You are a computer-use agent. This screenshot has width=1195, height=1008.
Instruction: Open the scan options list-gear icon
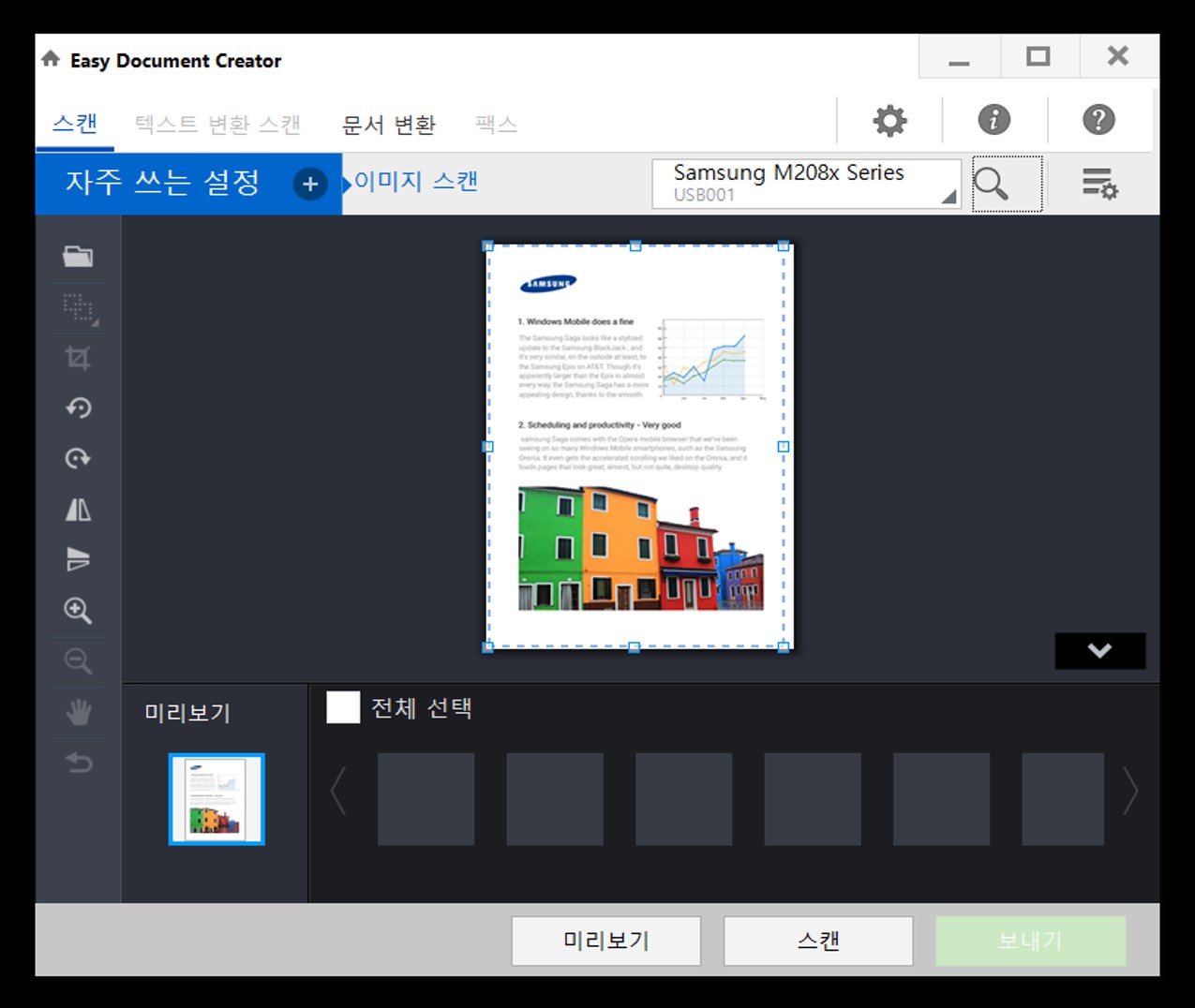pyautogui.click(x=1100, y=184)
